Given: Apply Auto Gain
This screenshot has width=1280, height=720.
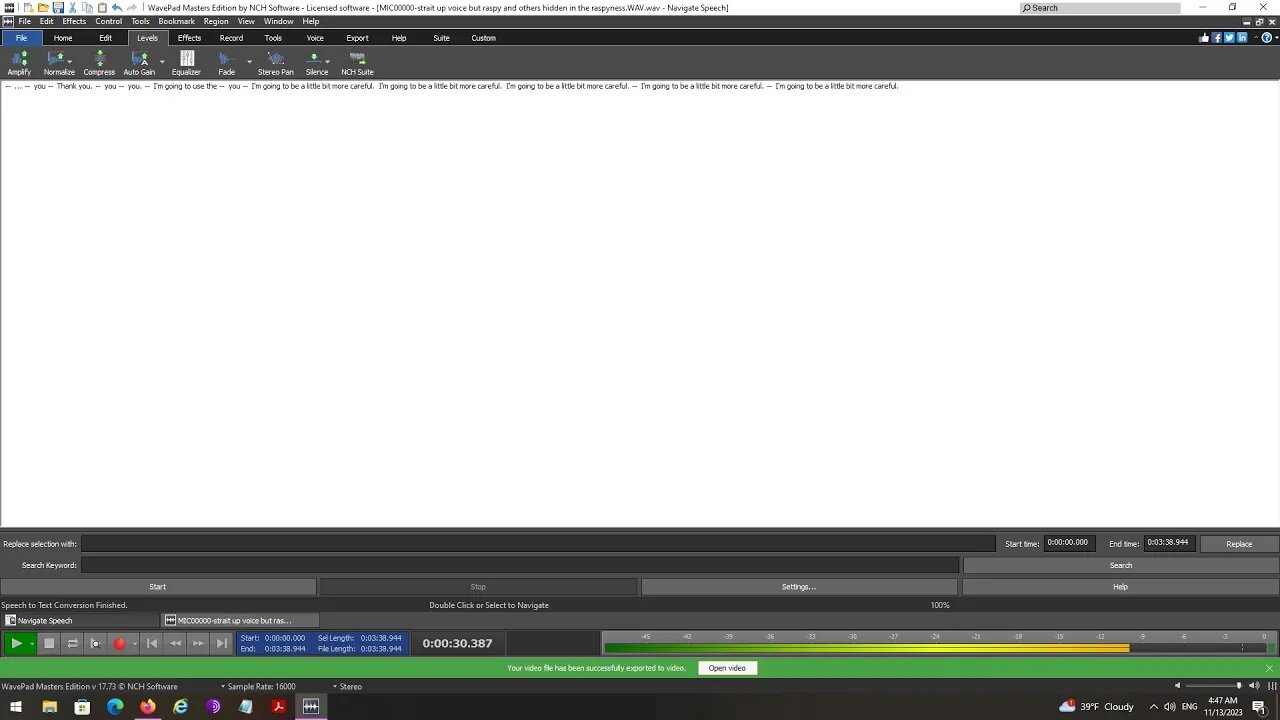Looking at the screenshot, I should [139, 63].
